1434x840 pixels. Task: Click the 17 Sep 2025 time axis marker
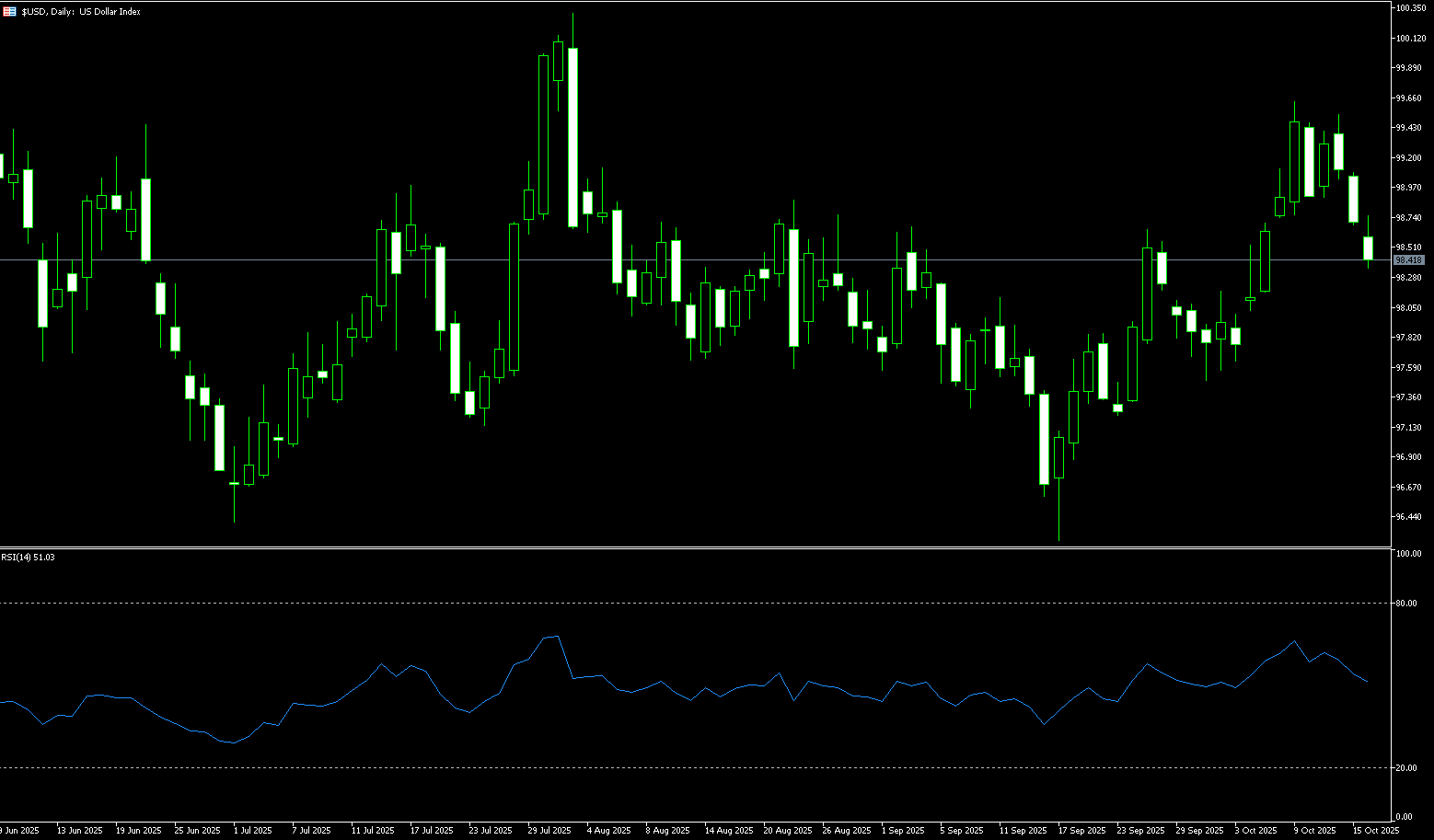[x=1081, y=831]
